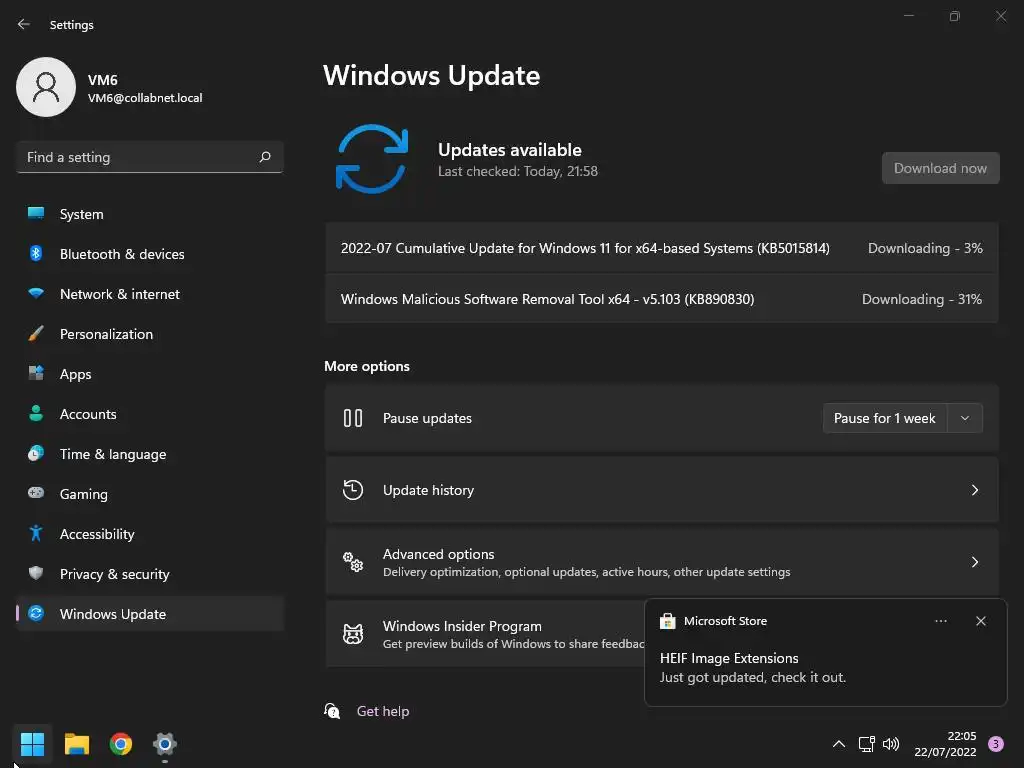Screen dimensions: 1024x768
Task: Open Time & language settings
Action: point(150,454)
